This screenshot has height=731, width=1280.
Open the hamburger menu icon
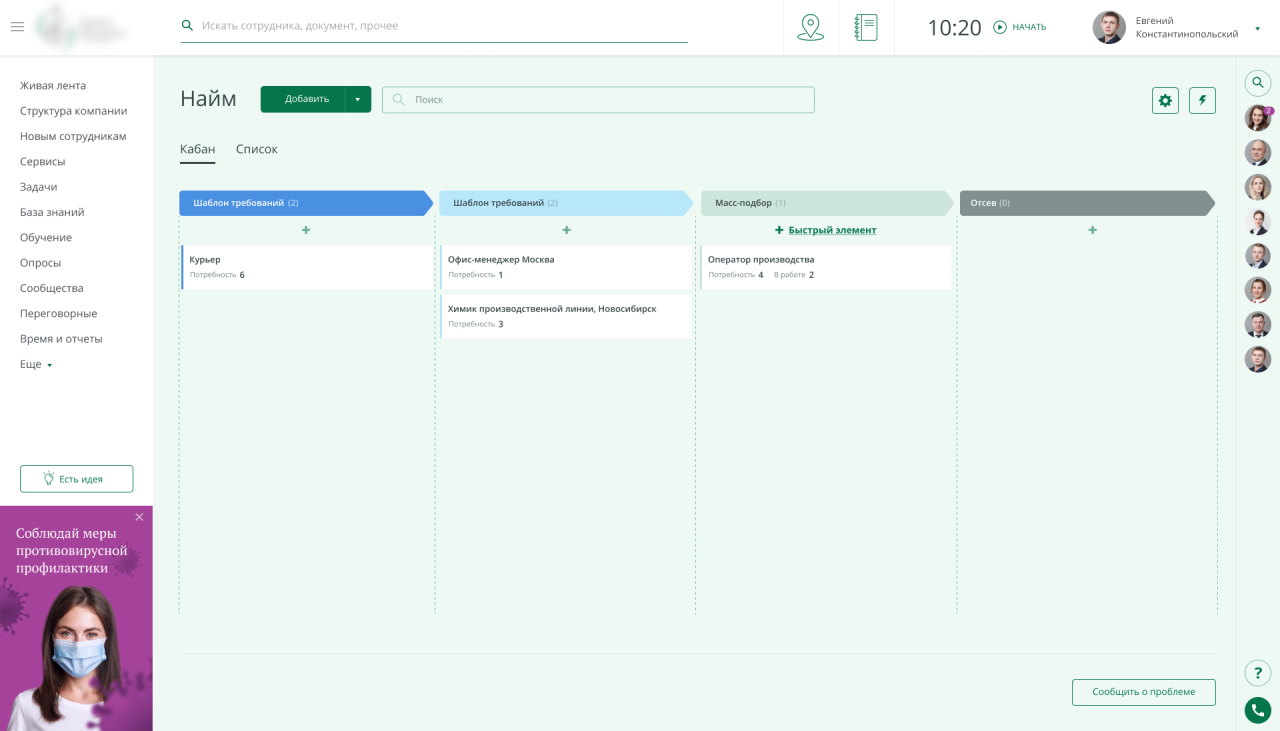[x=17, y=27]
